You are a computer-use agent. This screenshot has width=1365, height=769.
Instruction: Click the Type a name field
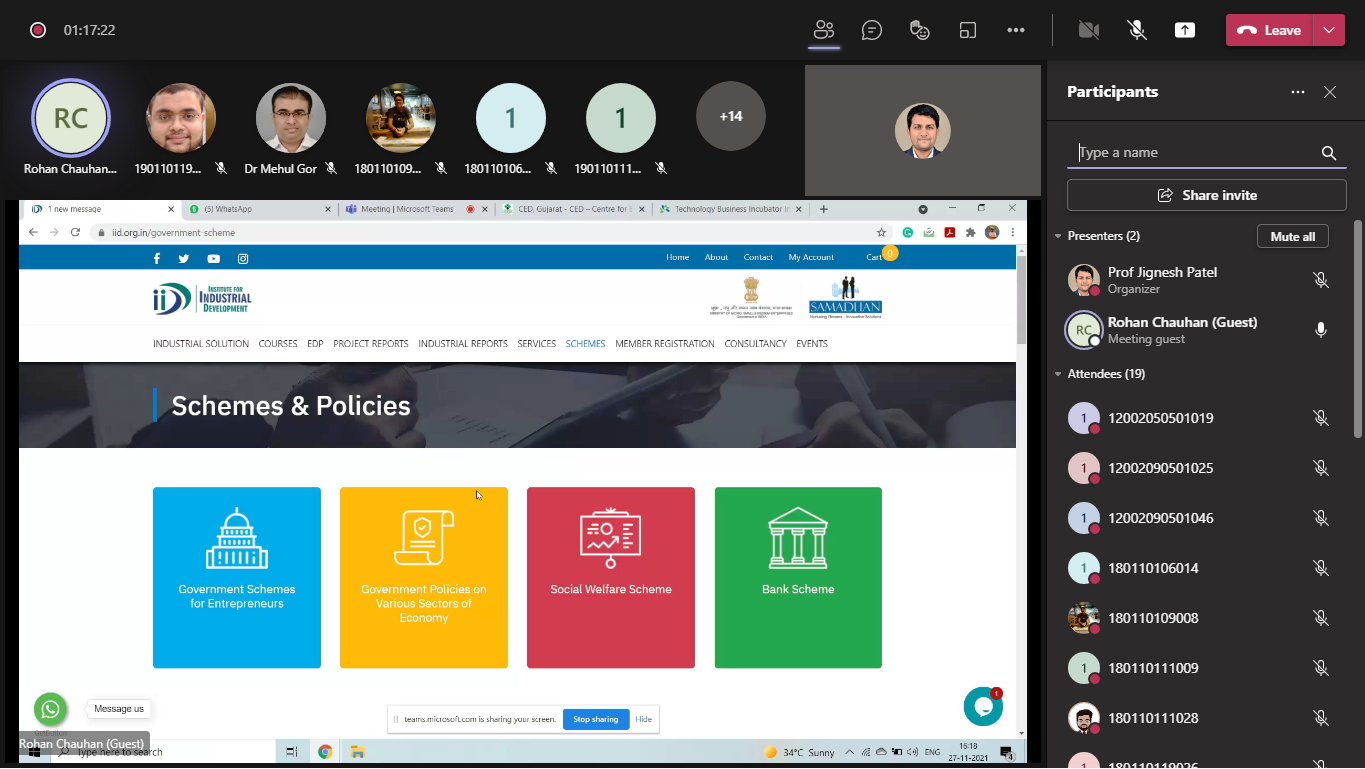pyautogui.click(x=1195, y=153)
